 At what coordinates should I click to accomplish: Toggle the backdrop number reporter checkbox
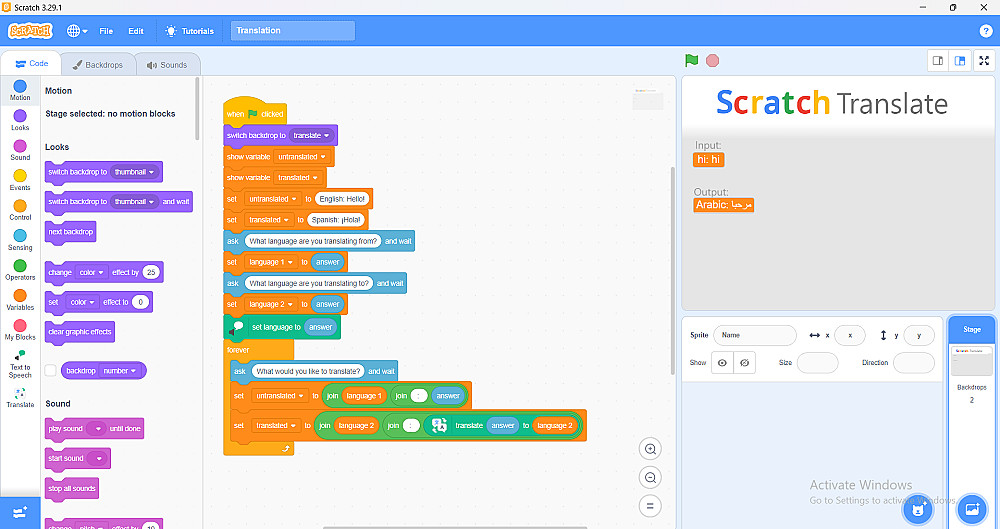tap(50, 371)
